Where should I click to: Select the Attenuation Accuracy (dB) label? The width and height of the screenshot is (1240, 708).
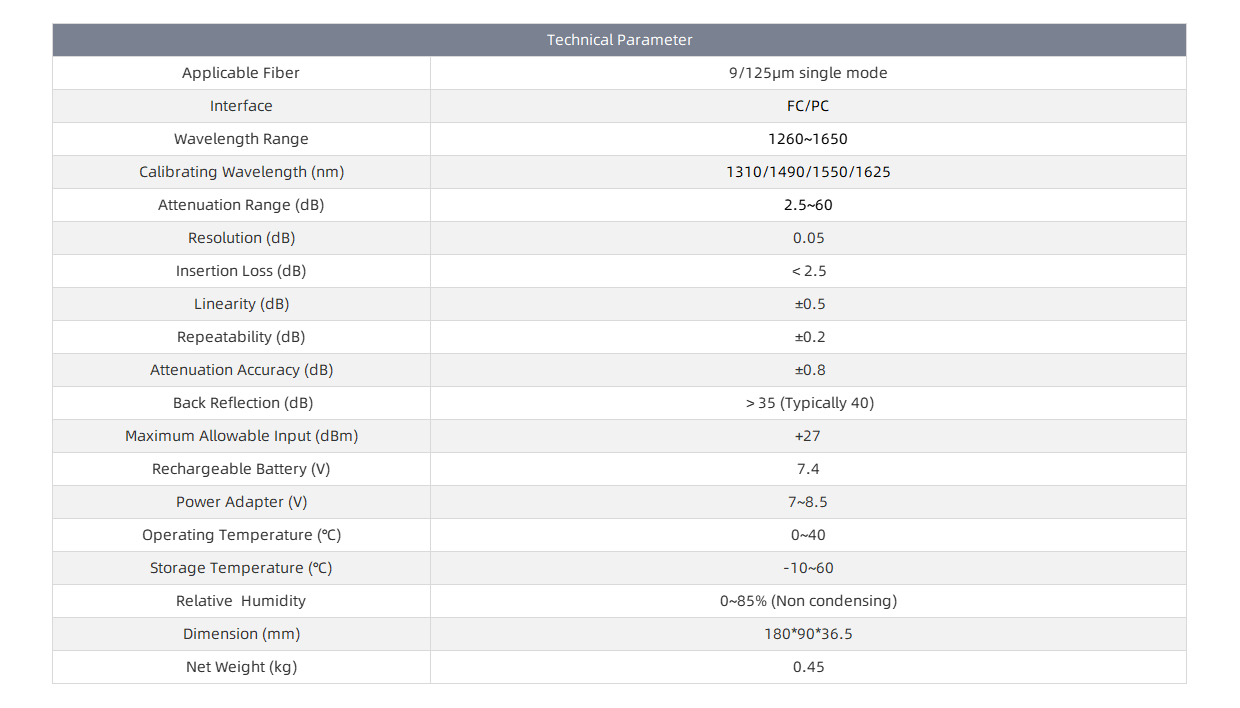click(241, 370)
